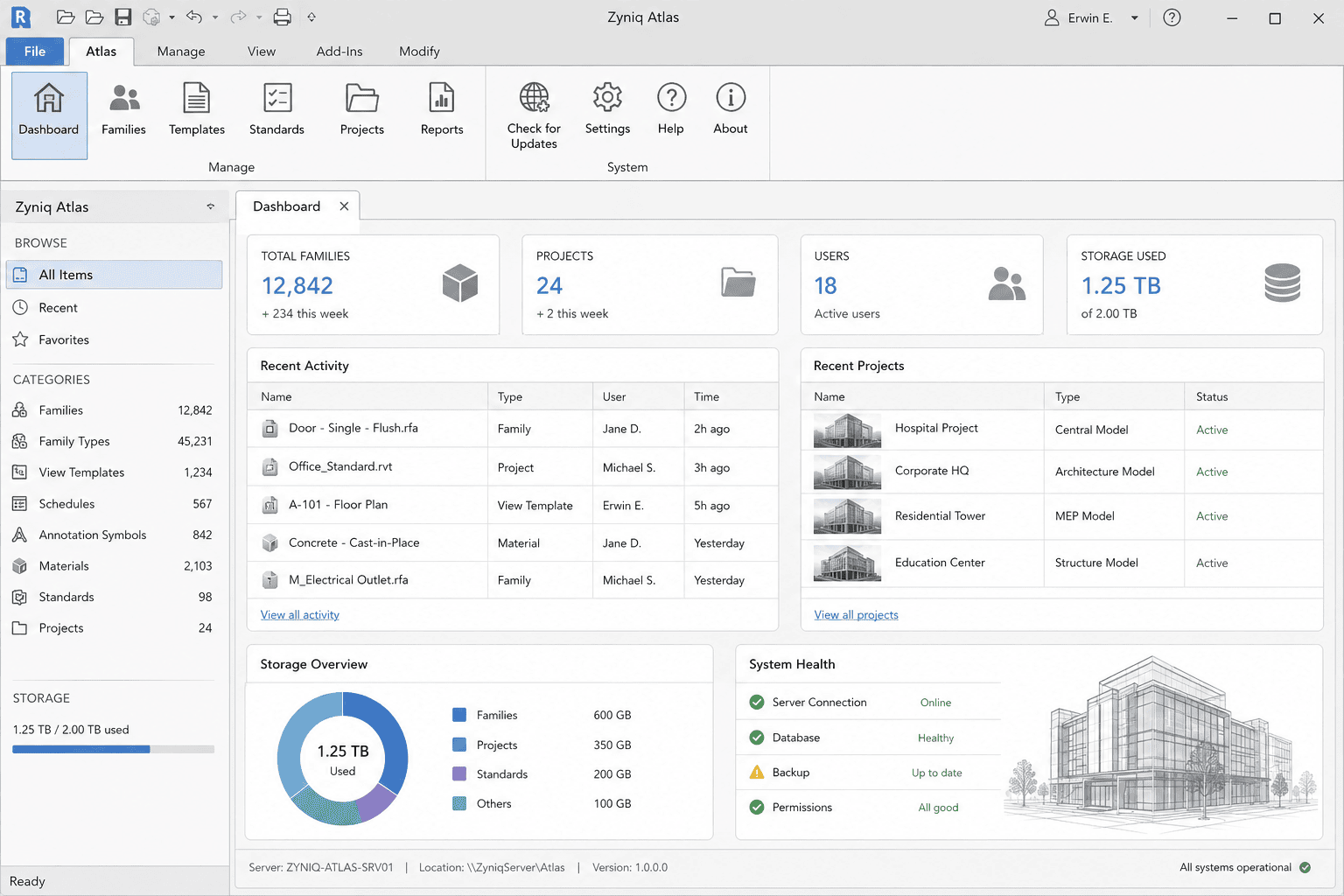Collapse the Zyniq Atlas panel chevron
Screen dimensions: 1344x896
tap(210, 207)
